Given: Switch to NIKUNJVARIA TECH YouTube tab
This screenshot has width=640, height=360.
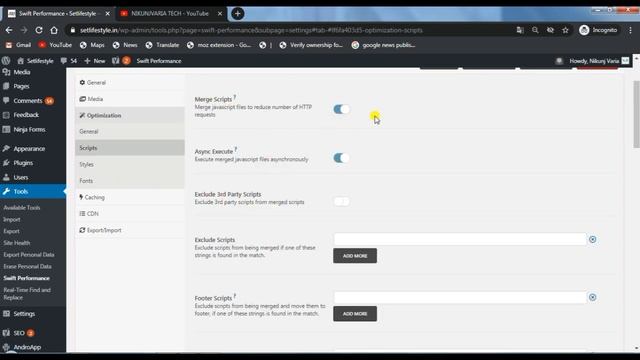Looking at the screenshot, I should (170, 13).
